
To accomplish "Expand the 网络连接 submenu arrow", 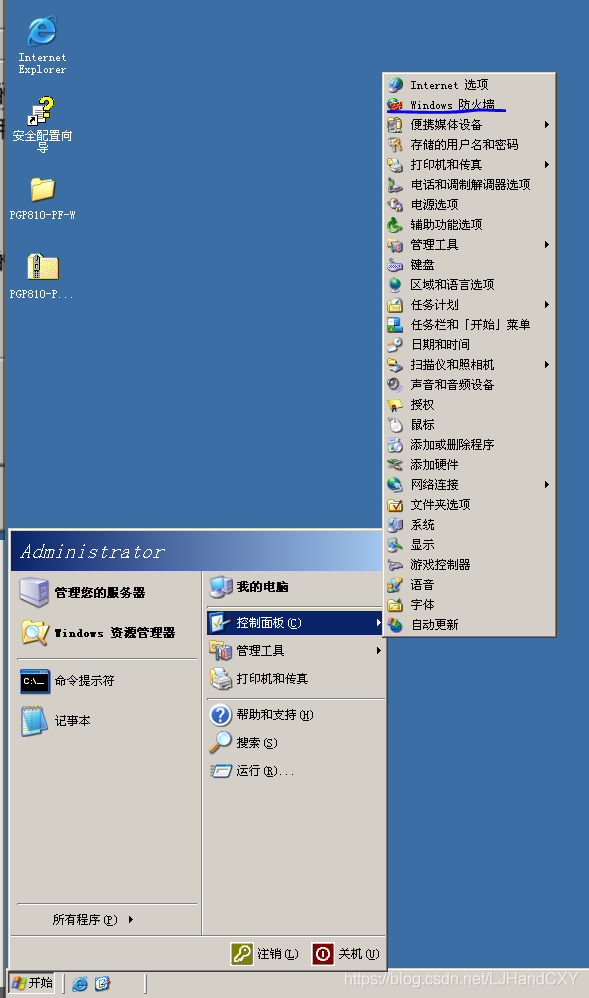I will pos(546,484).
